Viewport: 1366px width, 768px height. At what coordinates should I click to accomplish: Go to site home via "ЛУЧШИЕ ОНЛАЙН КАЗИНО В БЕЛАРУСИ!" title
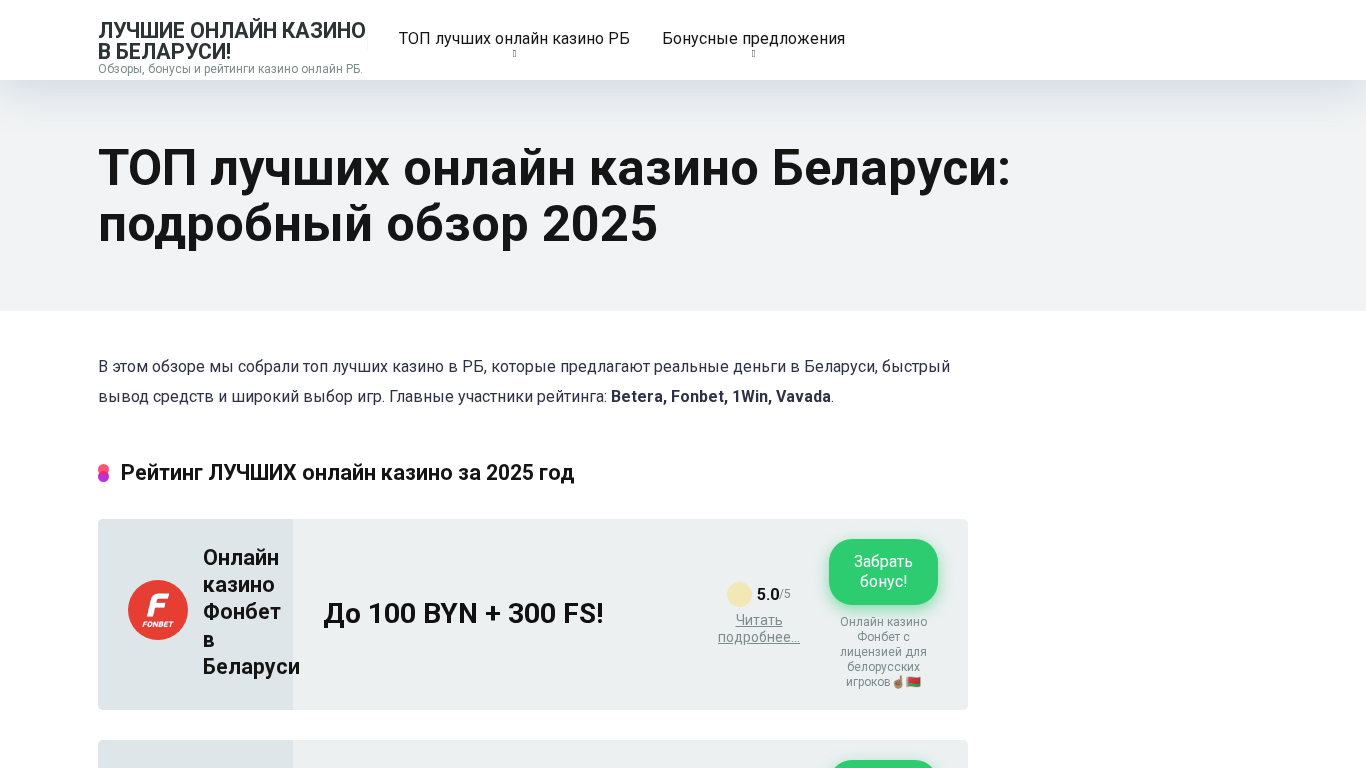[x=232, y=41]
